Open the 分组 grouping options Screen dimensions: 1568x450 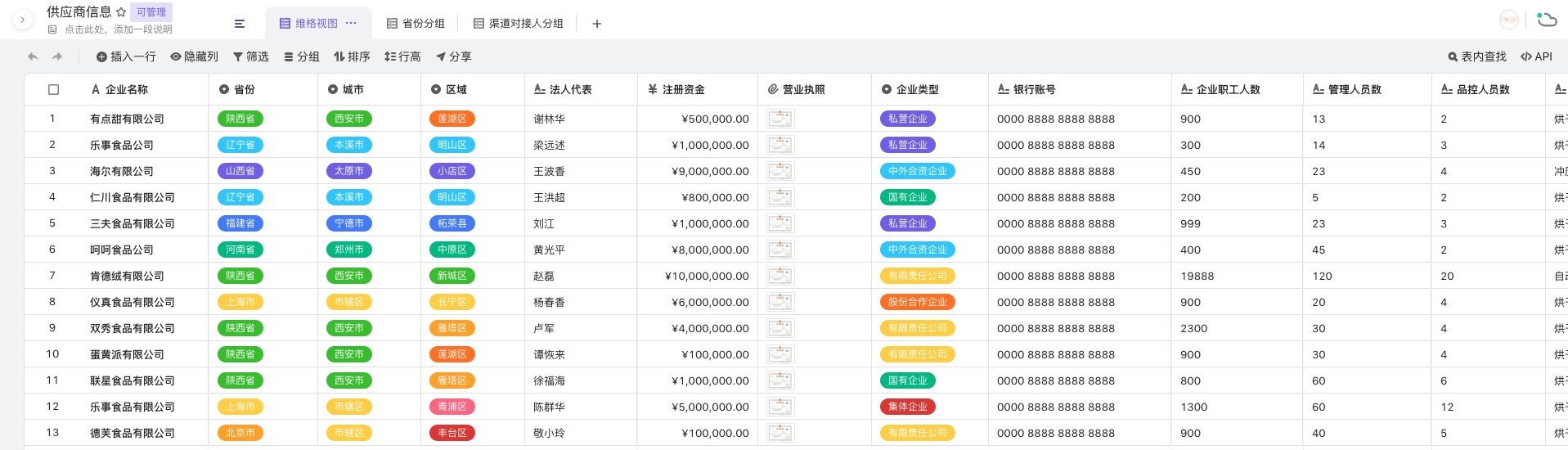click(301, 56)
